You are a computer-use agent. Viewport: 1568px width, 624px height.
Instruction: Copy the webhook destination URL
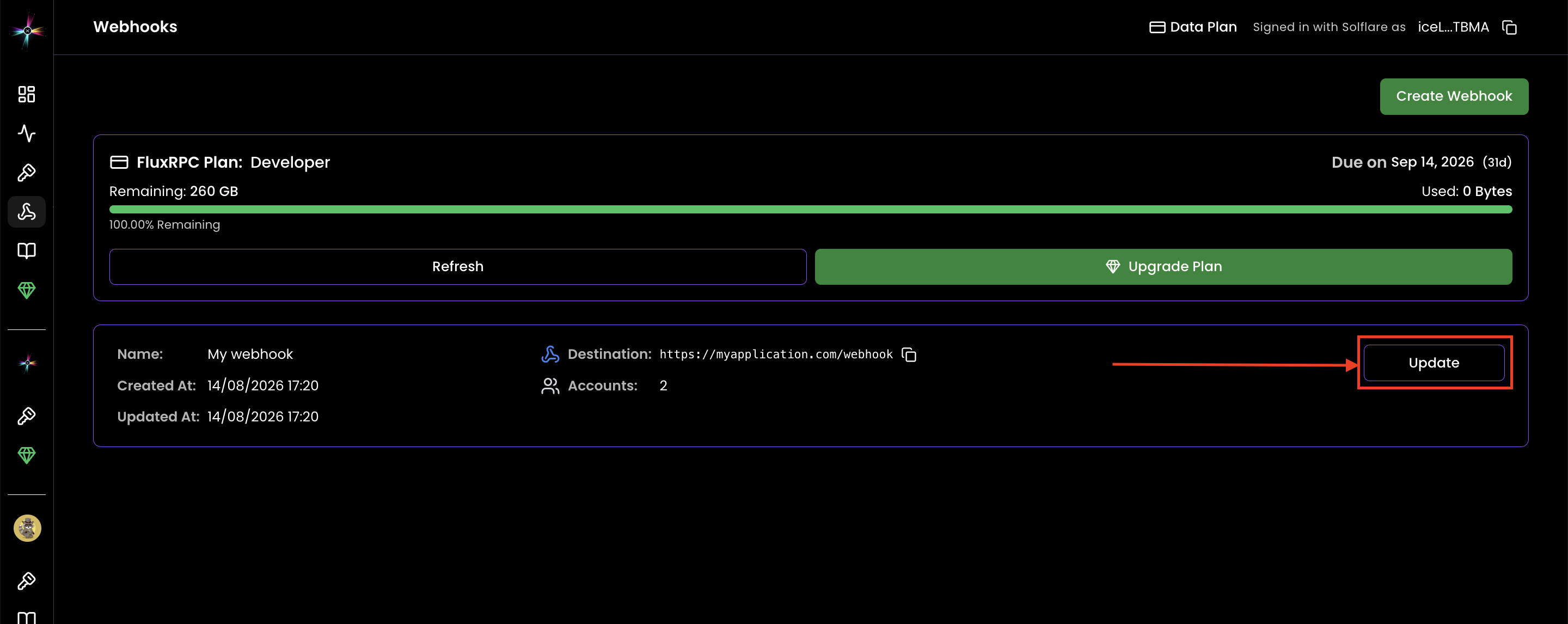[909, 354]
